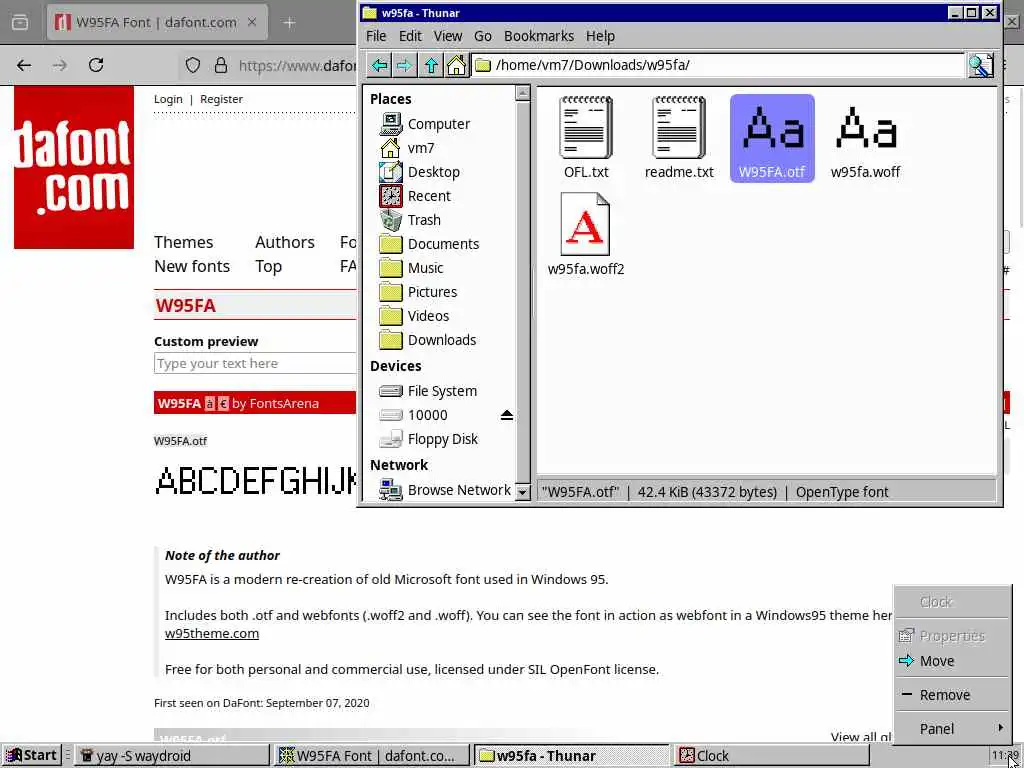Choose Remove in the clock context menu

pyautogui.click(x=953, y=695)
